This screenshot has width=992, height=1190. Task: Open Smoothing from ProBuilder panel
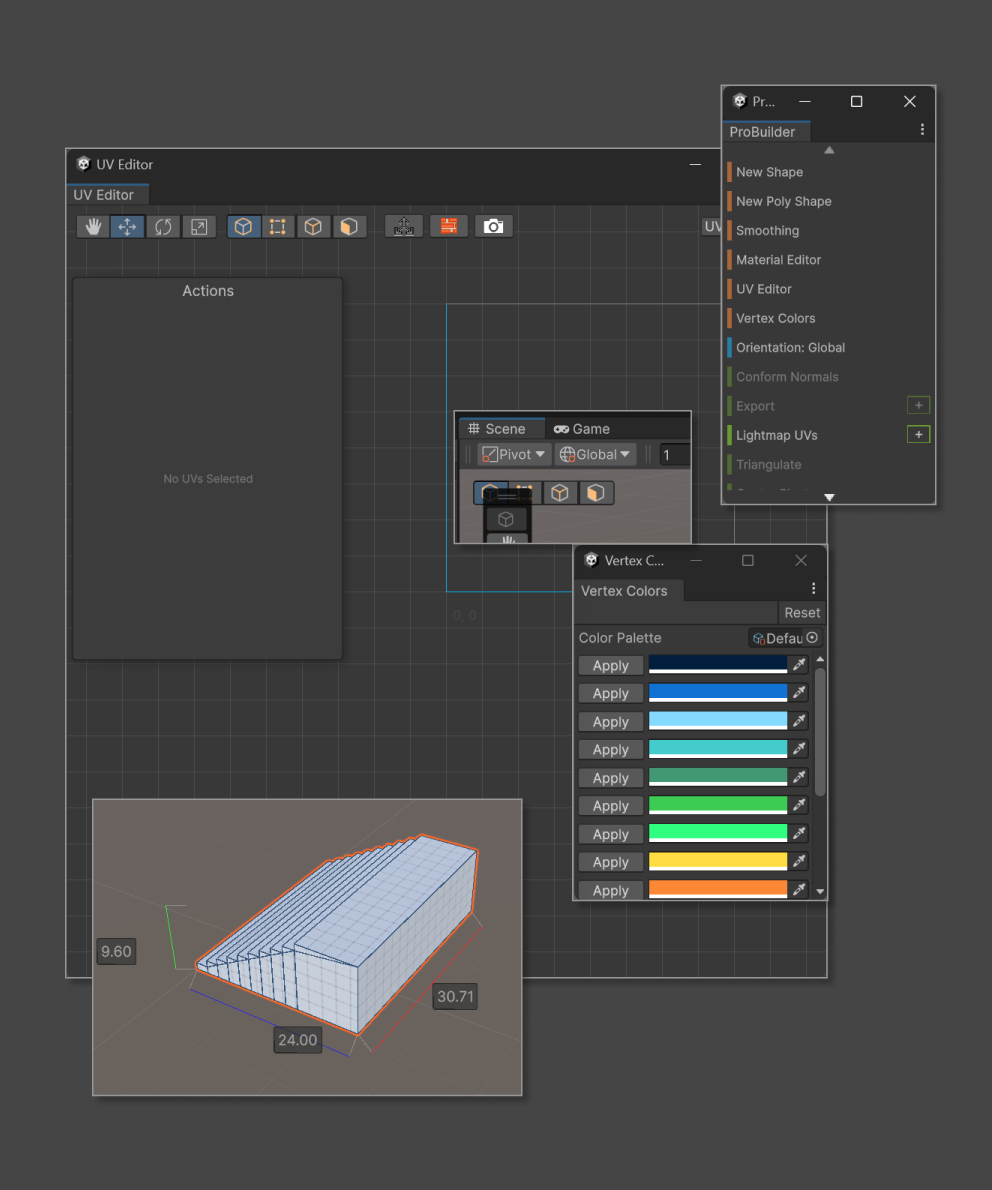point(767,231)
